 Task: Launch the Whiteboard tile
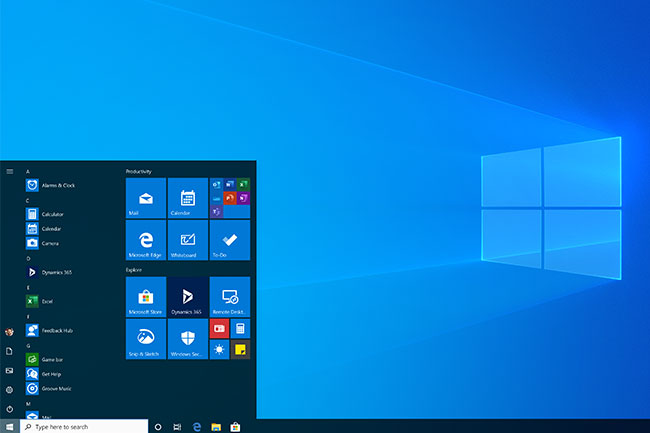coord(188,240)
